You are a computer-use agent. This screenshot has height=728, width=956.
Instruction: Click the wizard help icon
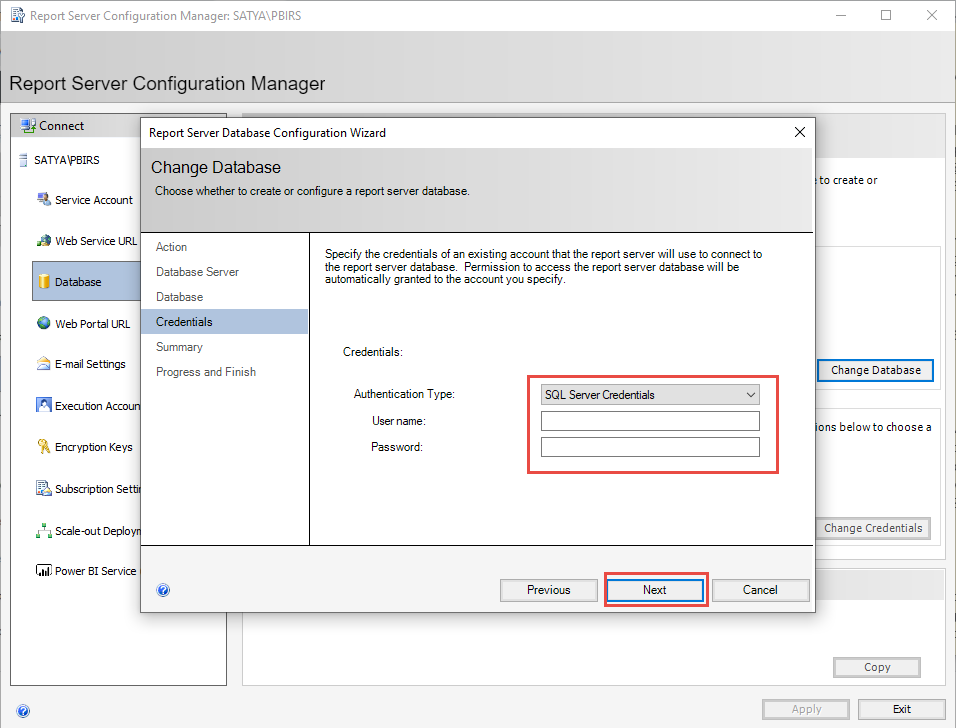[x=163, y=590]
